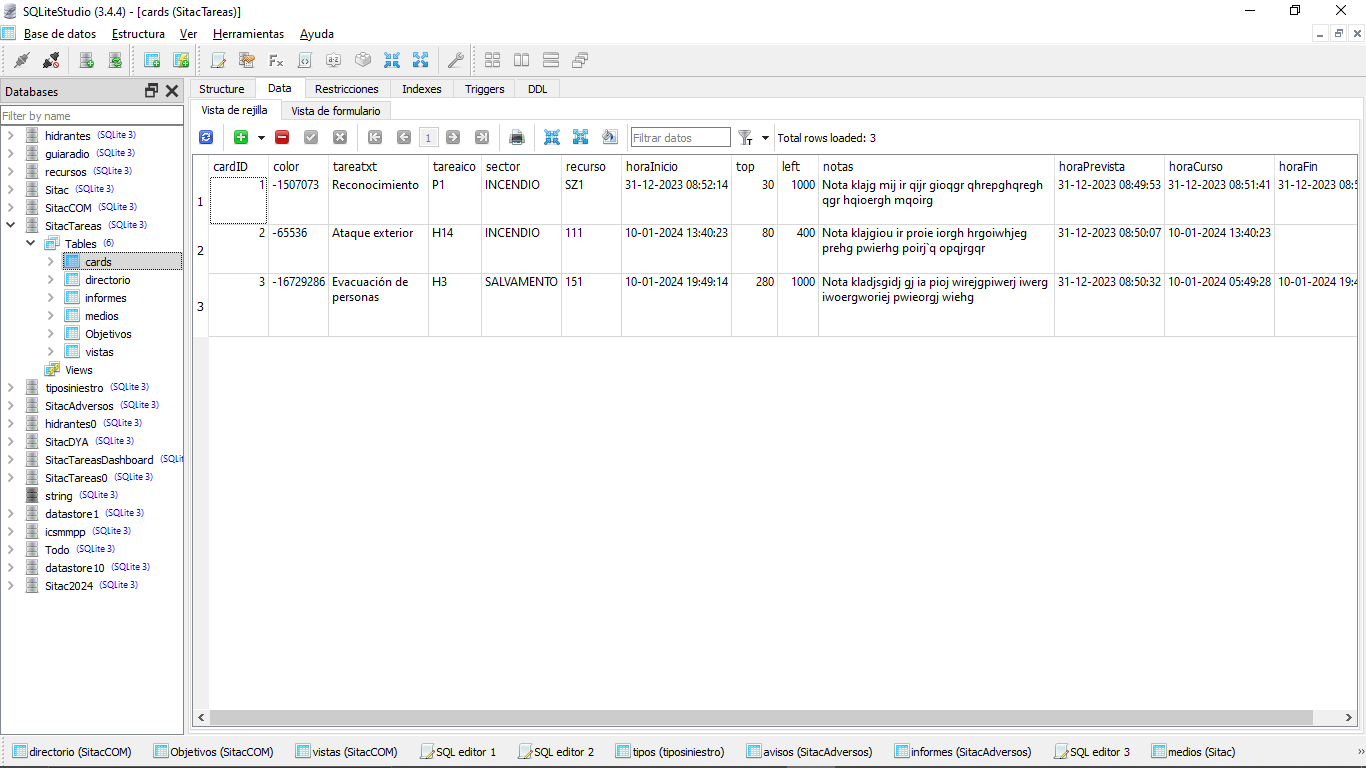Viewport: 1366px width, 768px height.
Task: Switch to the DDL tab
Action: click(x=538, y=89)
